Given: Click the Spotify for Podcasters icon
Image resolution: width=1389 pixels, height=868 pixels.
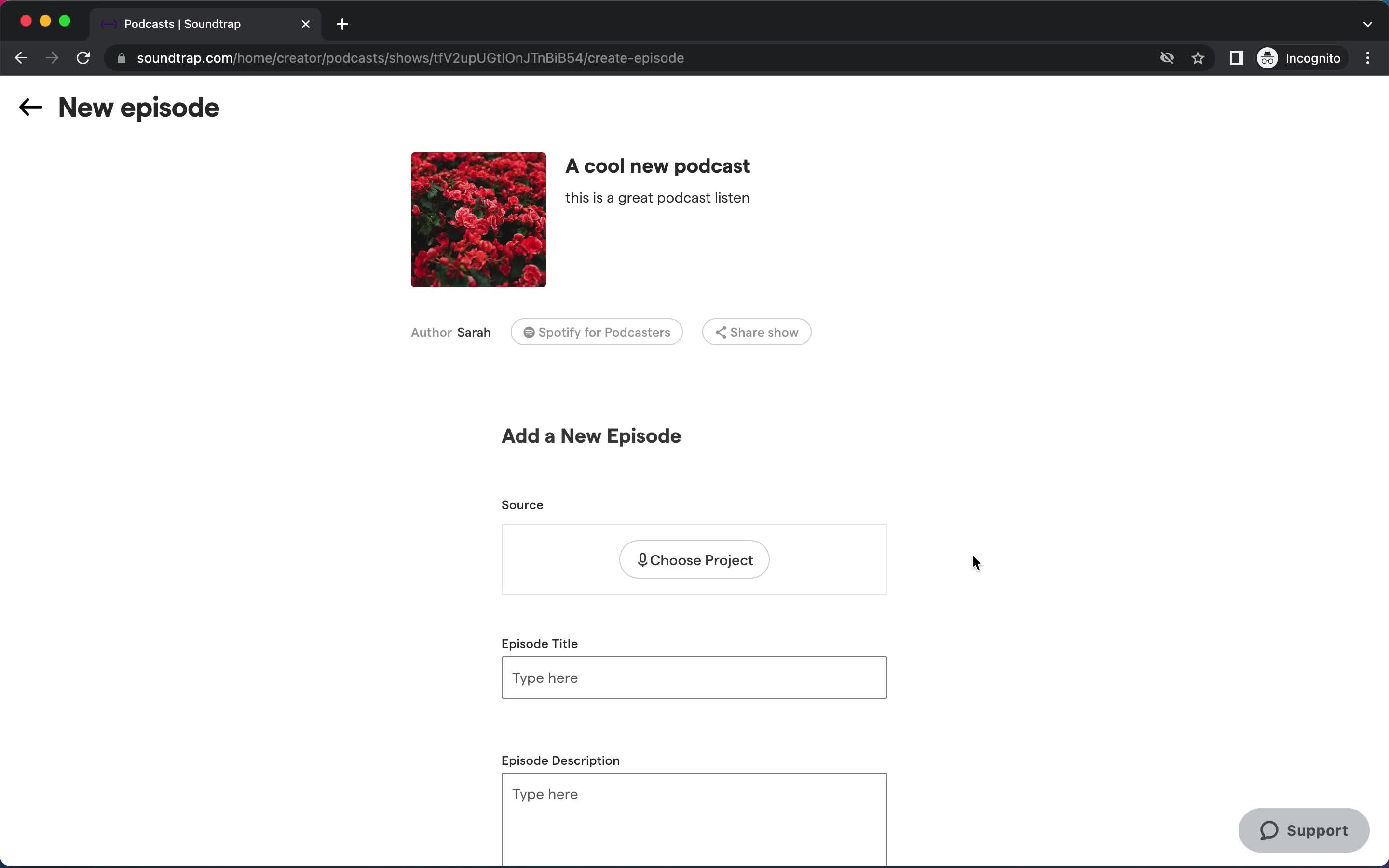Looking at the screenshot, I should pos(528,332).
